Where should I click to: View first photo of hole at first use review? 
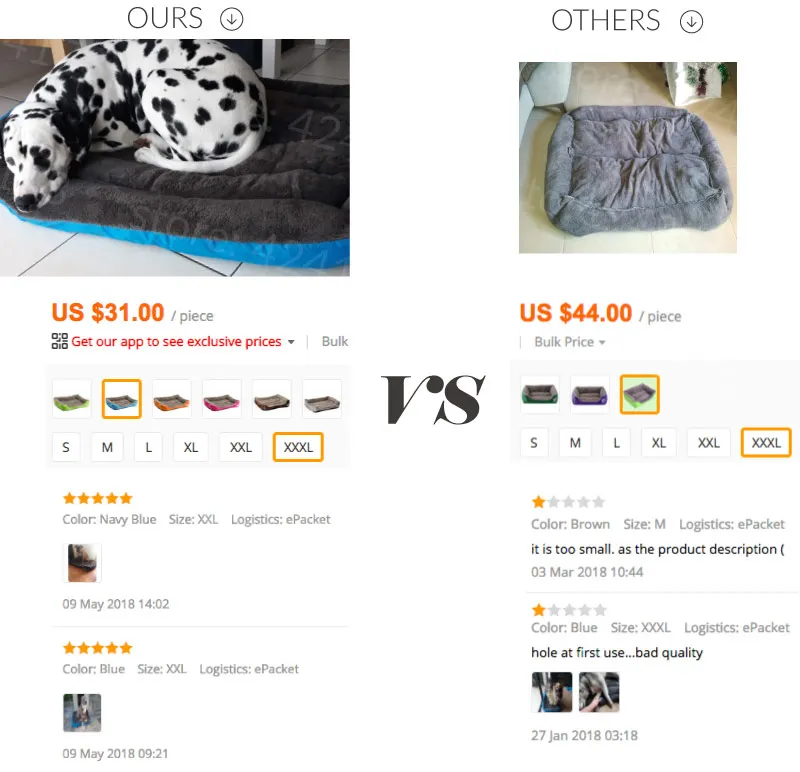tap(552, 692)
